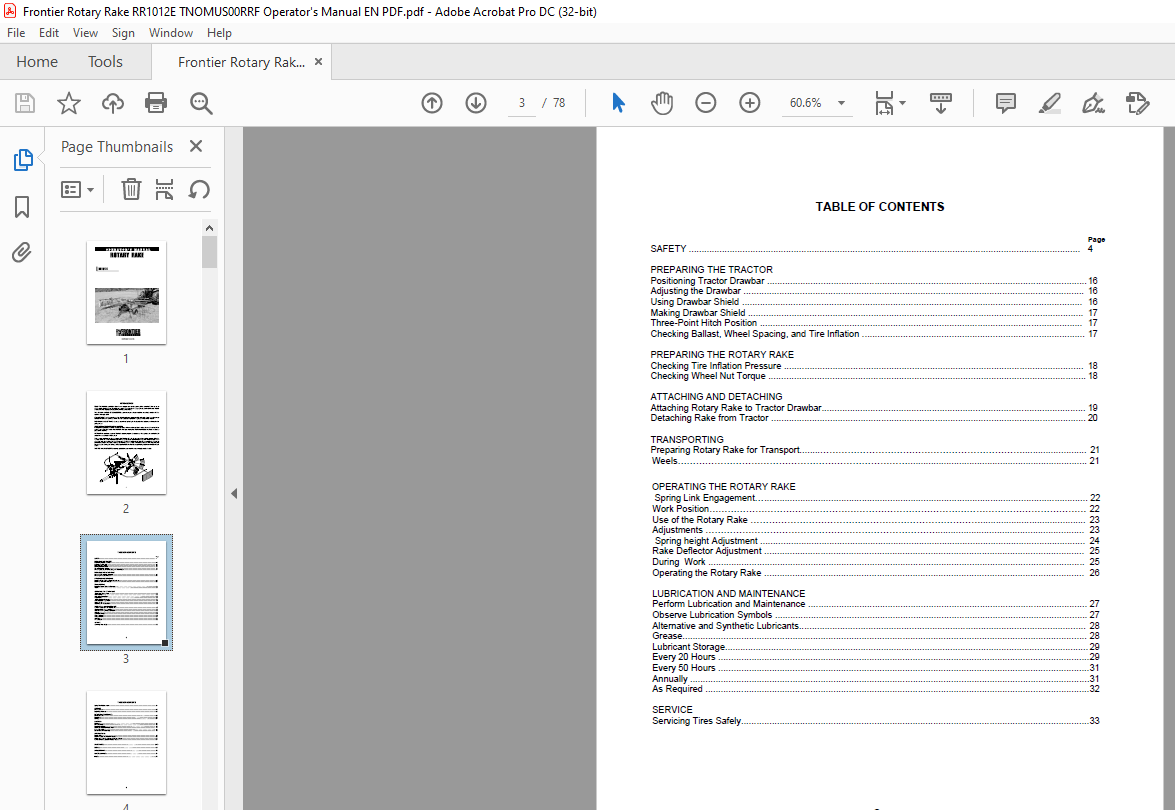Click the Edit PDF stamp icon

(x=1138, y=103)
